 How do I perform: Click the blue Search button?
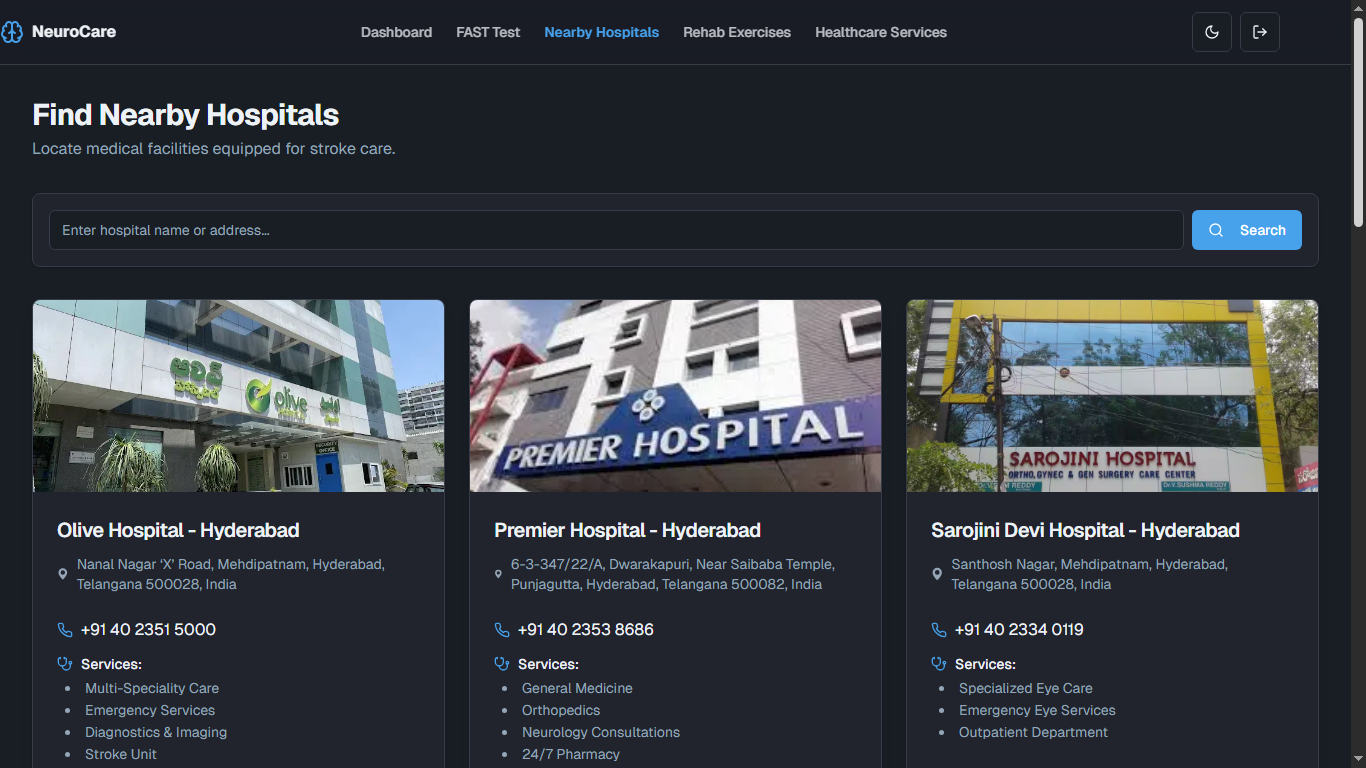coord(1247,230)
